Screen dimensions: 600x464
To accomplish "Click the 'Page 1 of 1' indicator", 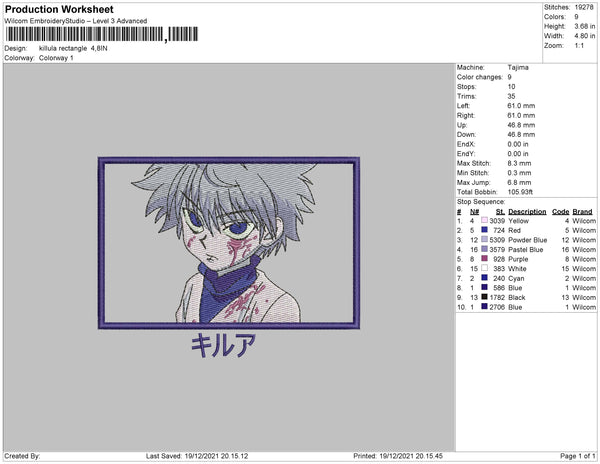I will click(x=578, y=456).
